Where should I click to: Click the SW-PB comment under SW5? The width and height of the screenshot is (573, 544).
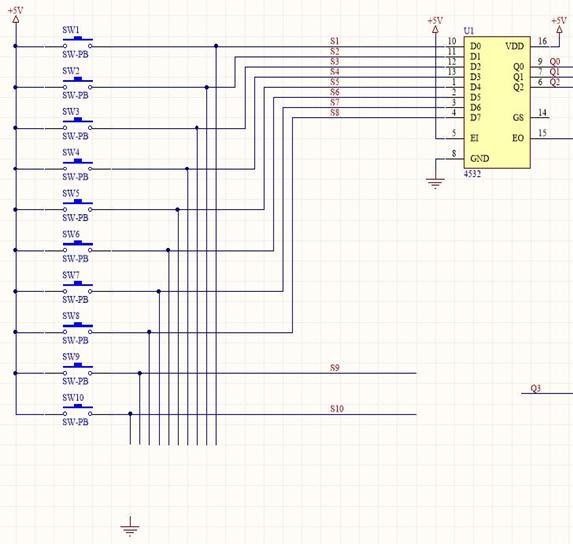(75, 218)
